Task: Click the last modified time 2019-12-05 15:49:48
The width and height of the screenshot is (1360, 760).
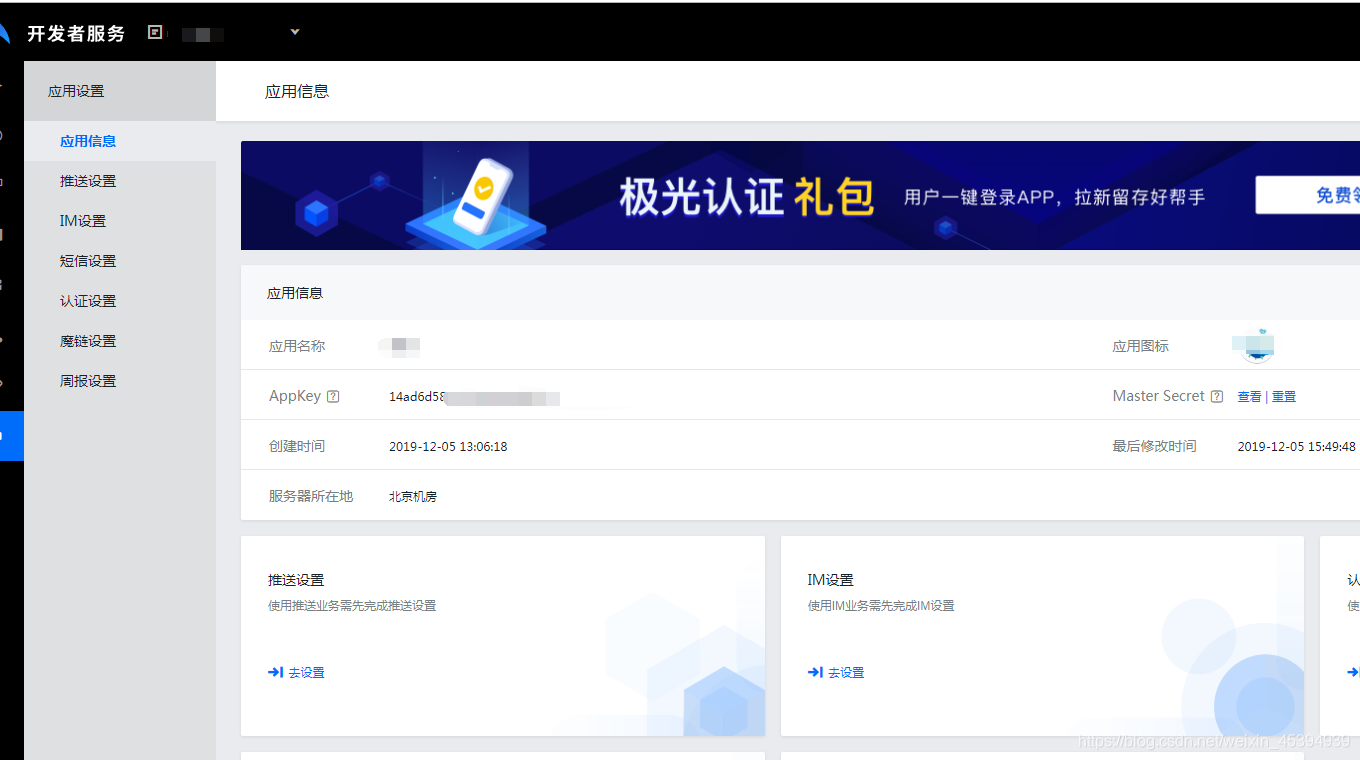Action: pyautogui.click(x=1296, y=447)
